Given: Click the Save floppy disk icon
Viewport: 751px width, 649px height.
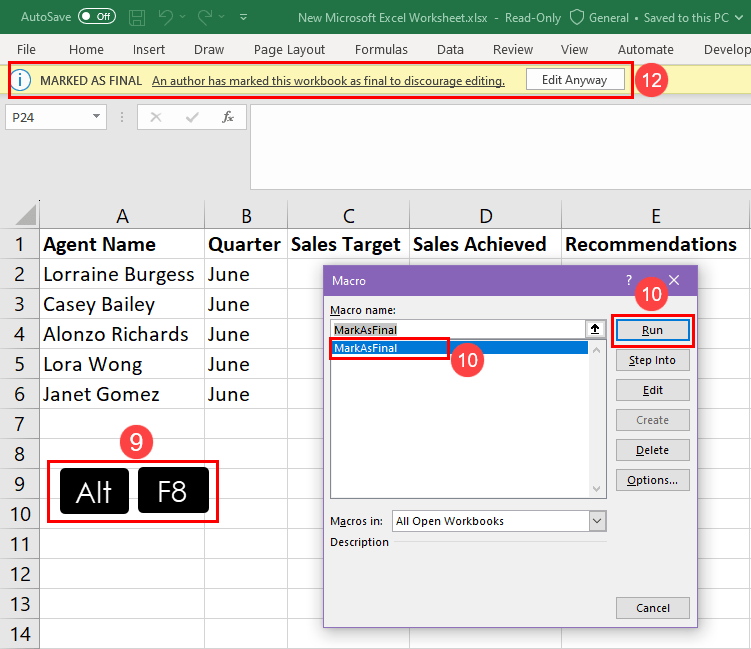Looking at the screenshot, I should (x=137, y=18).
